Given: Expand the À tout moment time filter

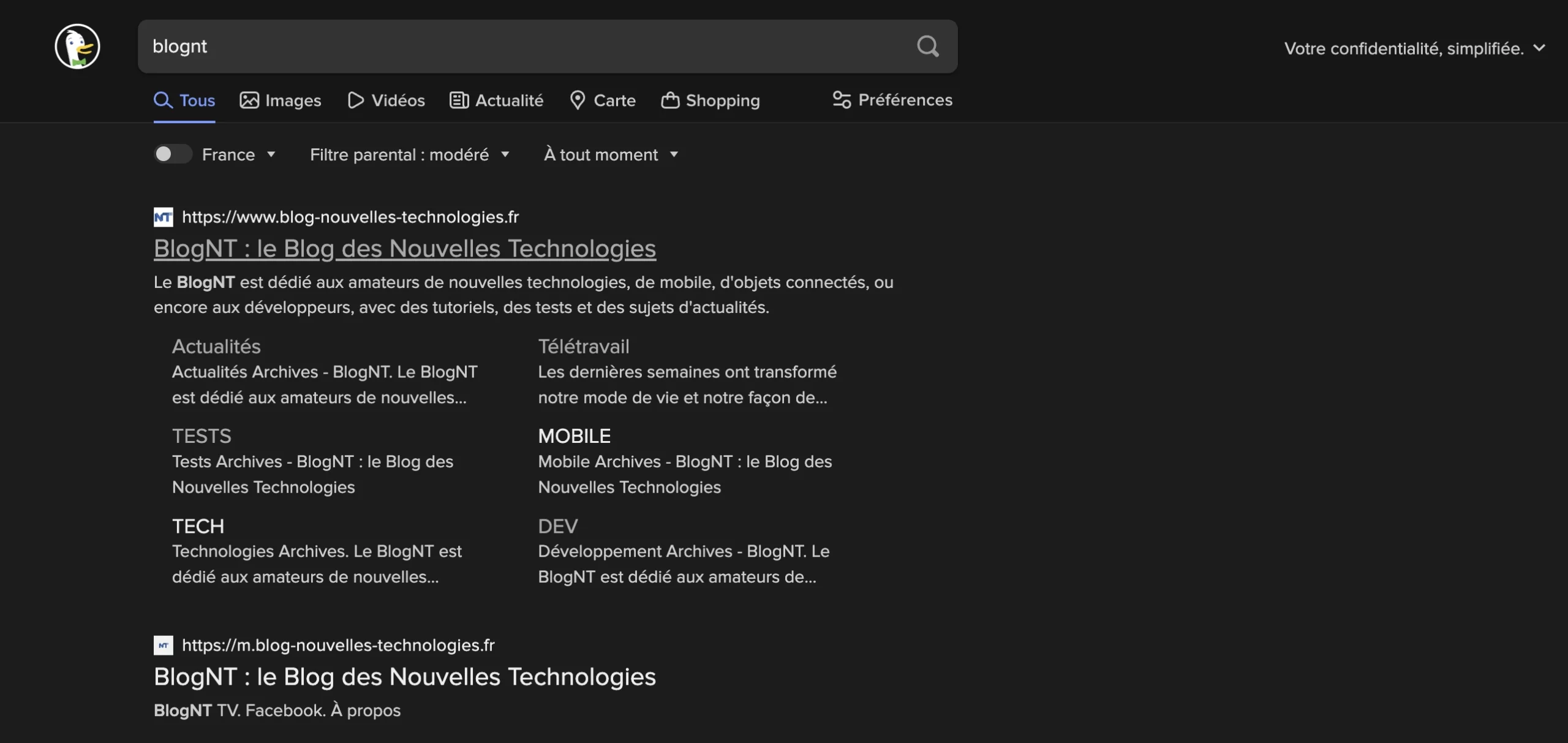Looking at the screenshot, I should [x=611, y=154].
